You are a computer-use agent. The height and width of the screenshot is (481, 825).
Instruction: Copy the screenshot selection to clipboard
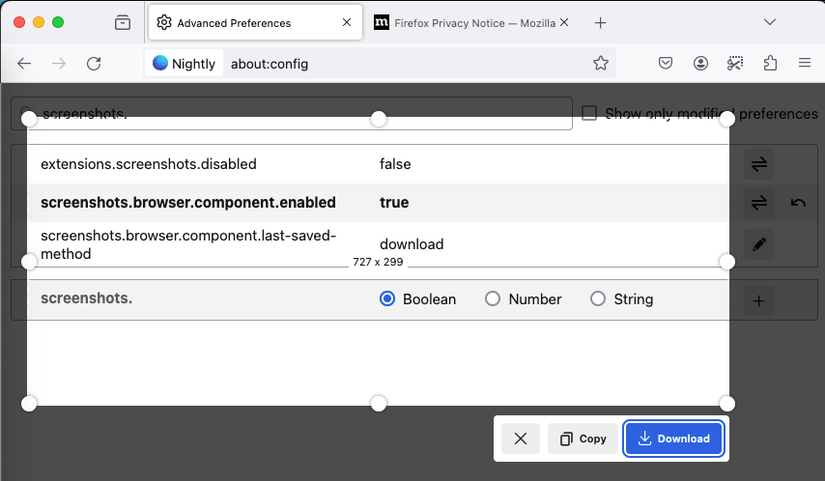(x=583, y=439)
